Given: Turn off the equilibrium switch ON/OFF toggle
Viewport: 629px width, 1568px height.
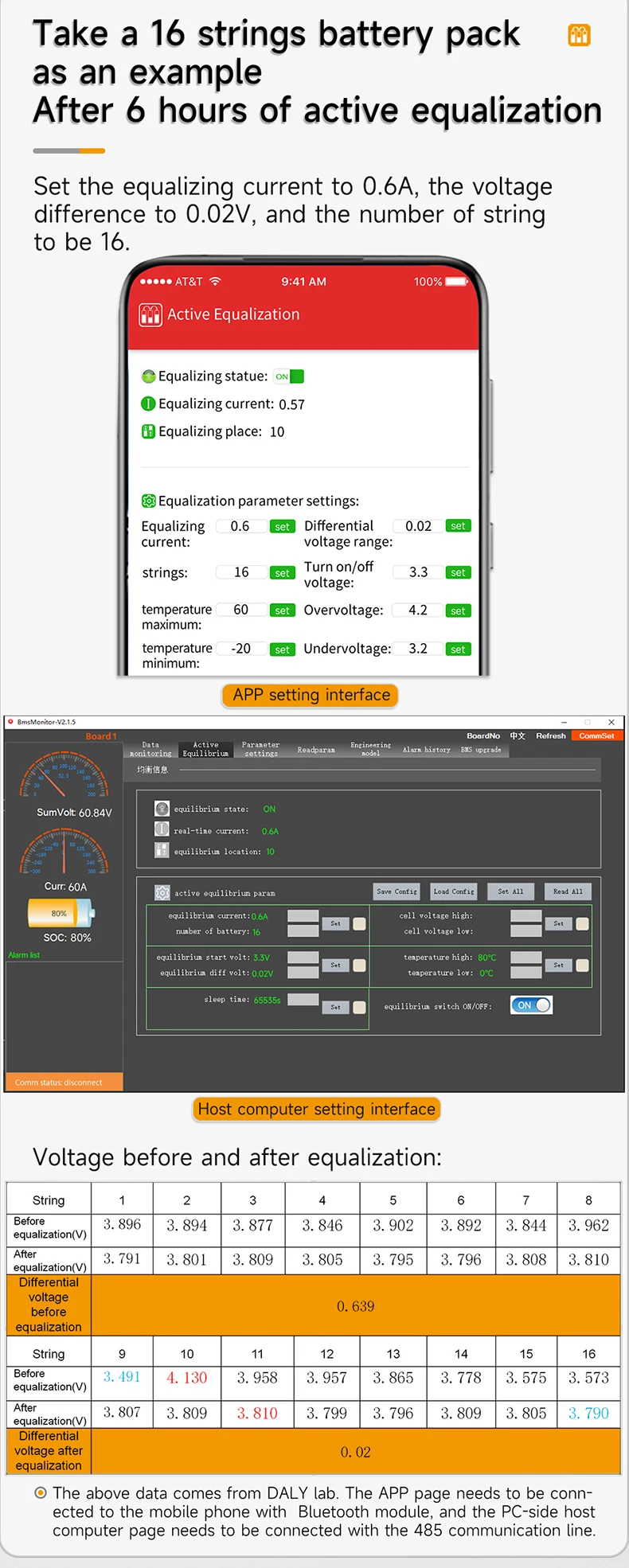Looking at the screenshot, I should [531, 1005].
